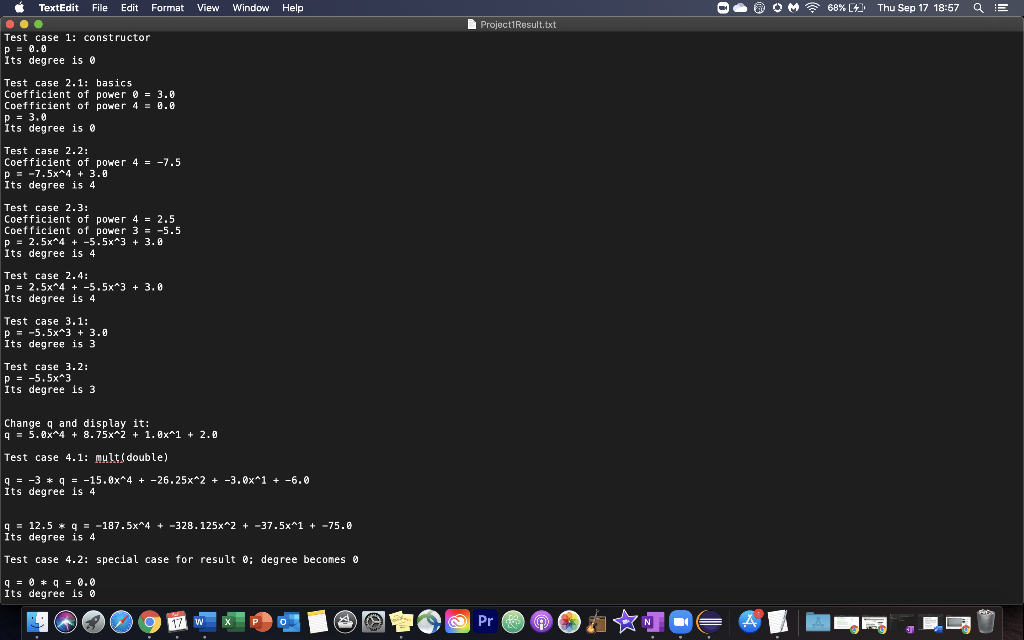Screen dimensions: 1024x640
Task: Open Microsoft Excel from the Dock
Action: [x=233, y=622]
